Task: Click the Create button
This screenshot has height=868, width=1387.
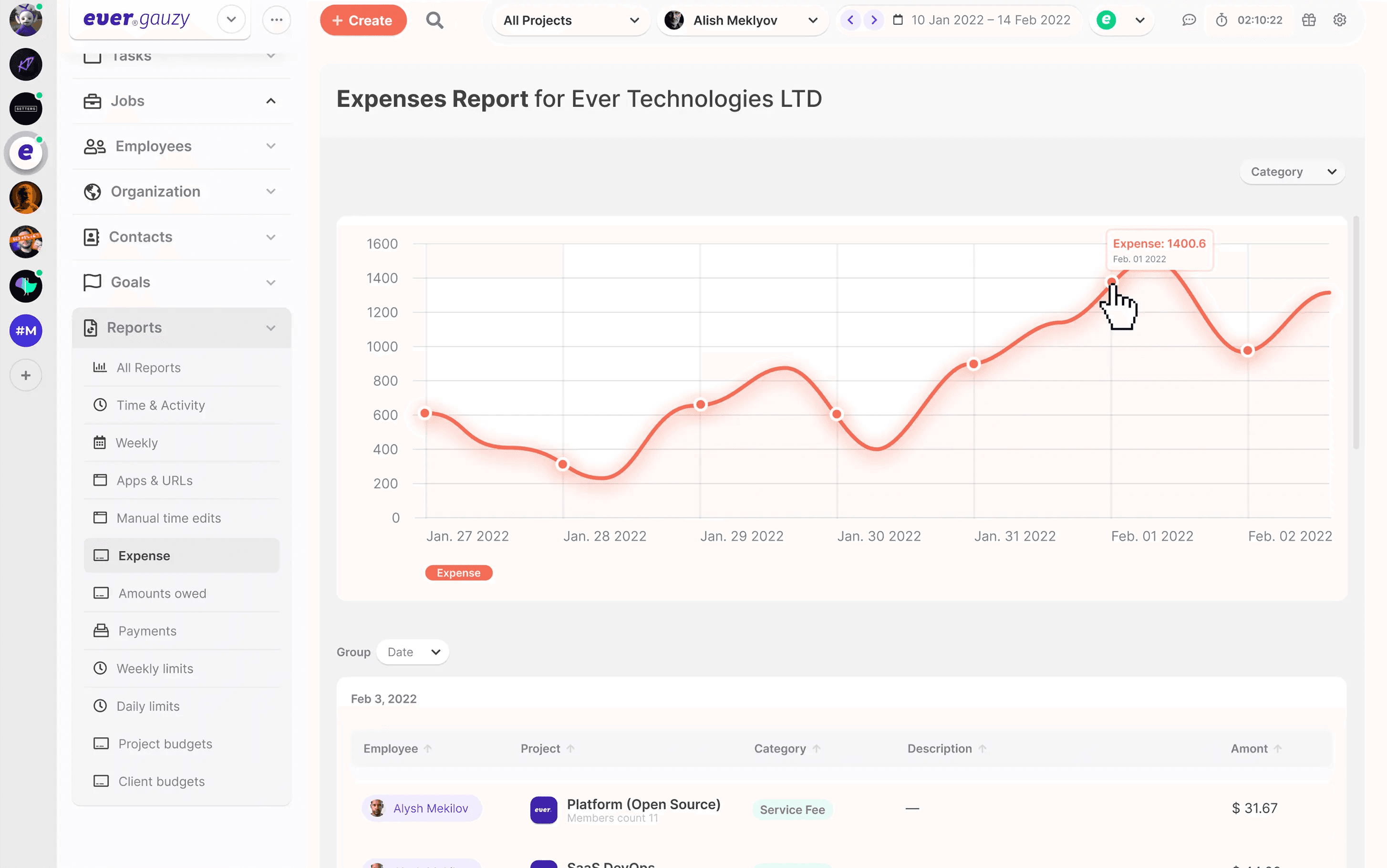Action: pyautogui.click(x=363, y=21)
